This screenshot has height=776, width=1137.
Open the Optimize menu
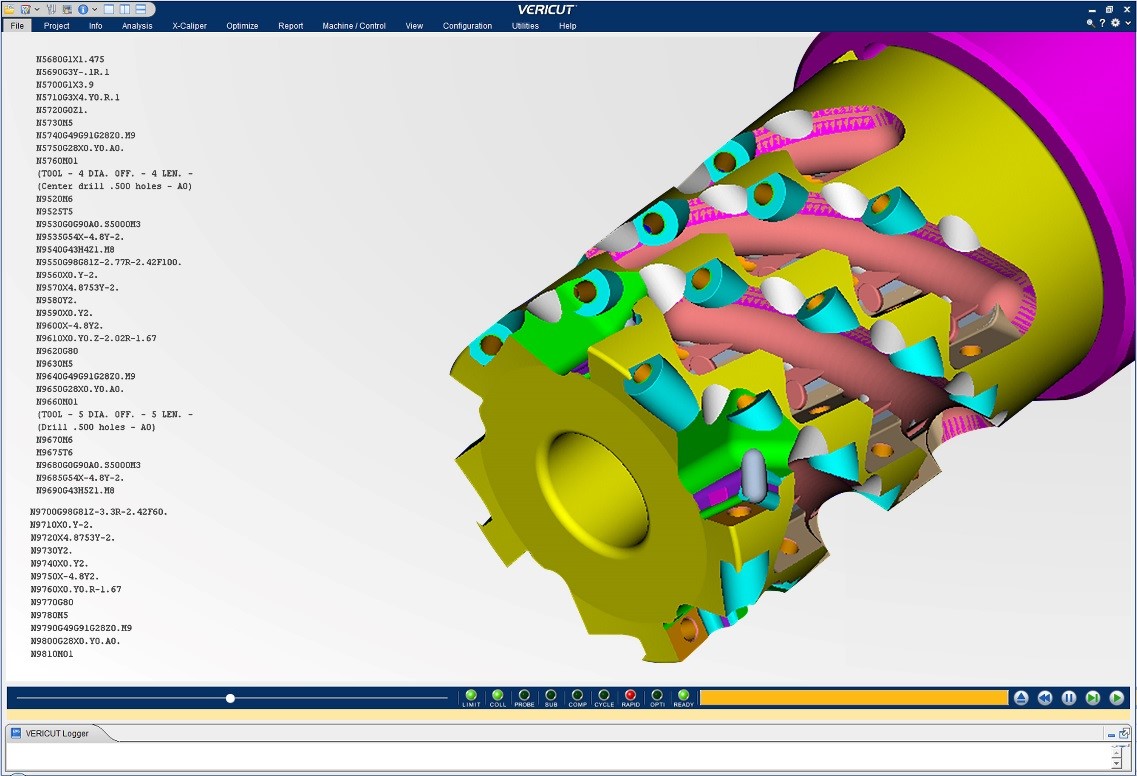click(242, 25)
